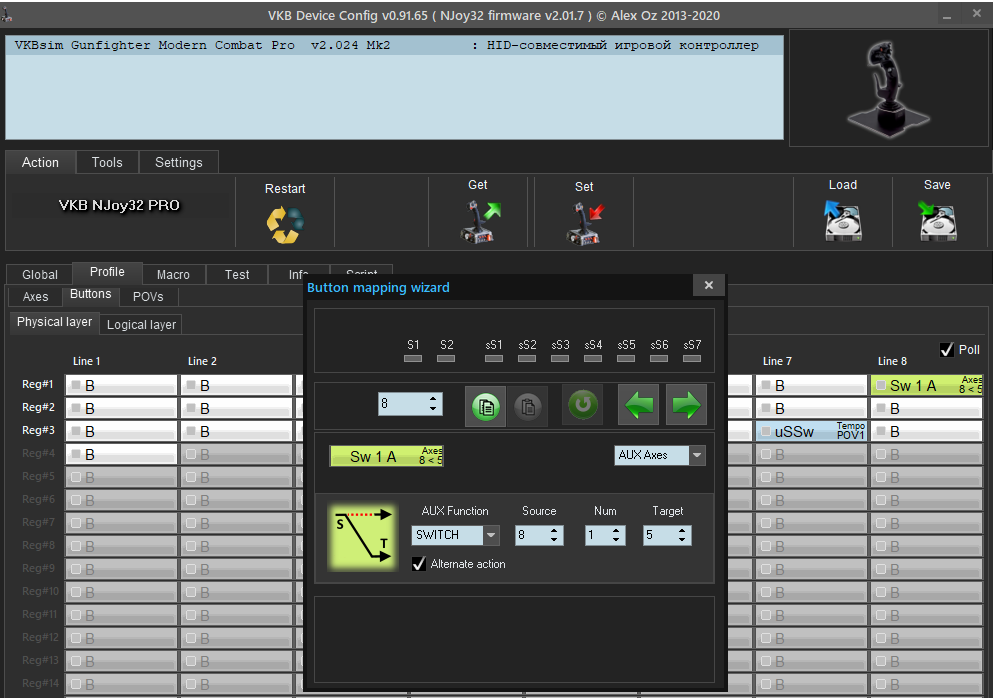Viewport: 993px width, 698px height.
Task: Select Reg#4 Line 1 B cell
Action: (121, 454)
